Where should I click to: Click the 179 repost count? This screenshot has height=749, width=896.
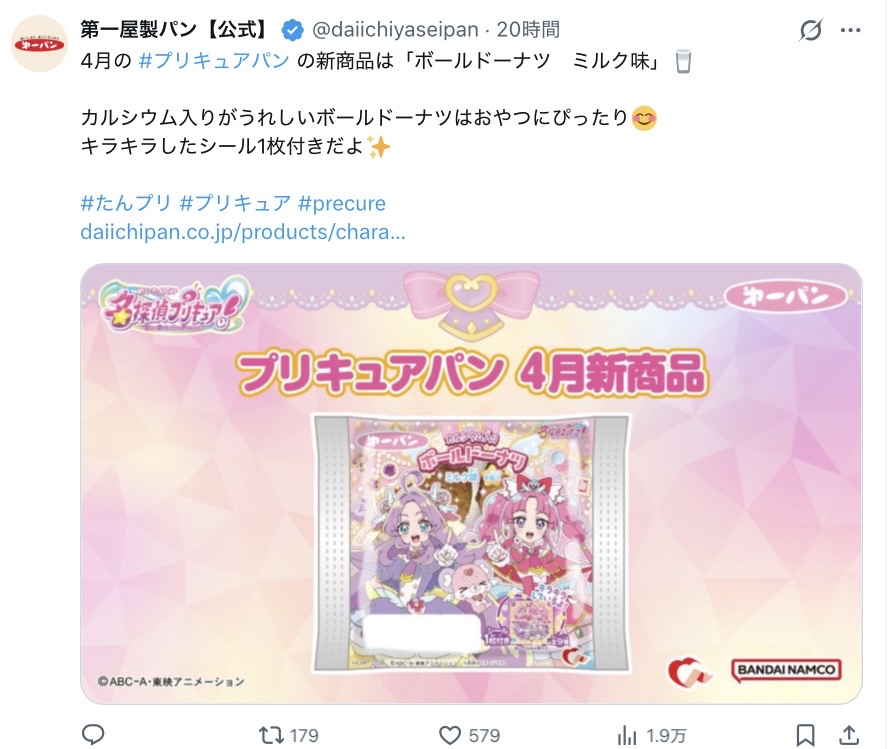(x=303, y=735)
